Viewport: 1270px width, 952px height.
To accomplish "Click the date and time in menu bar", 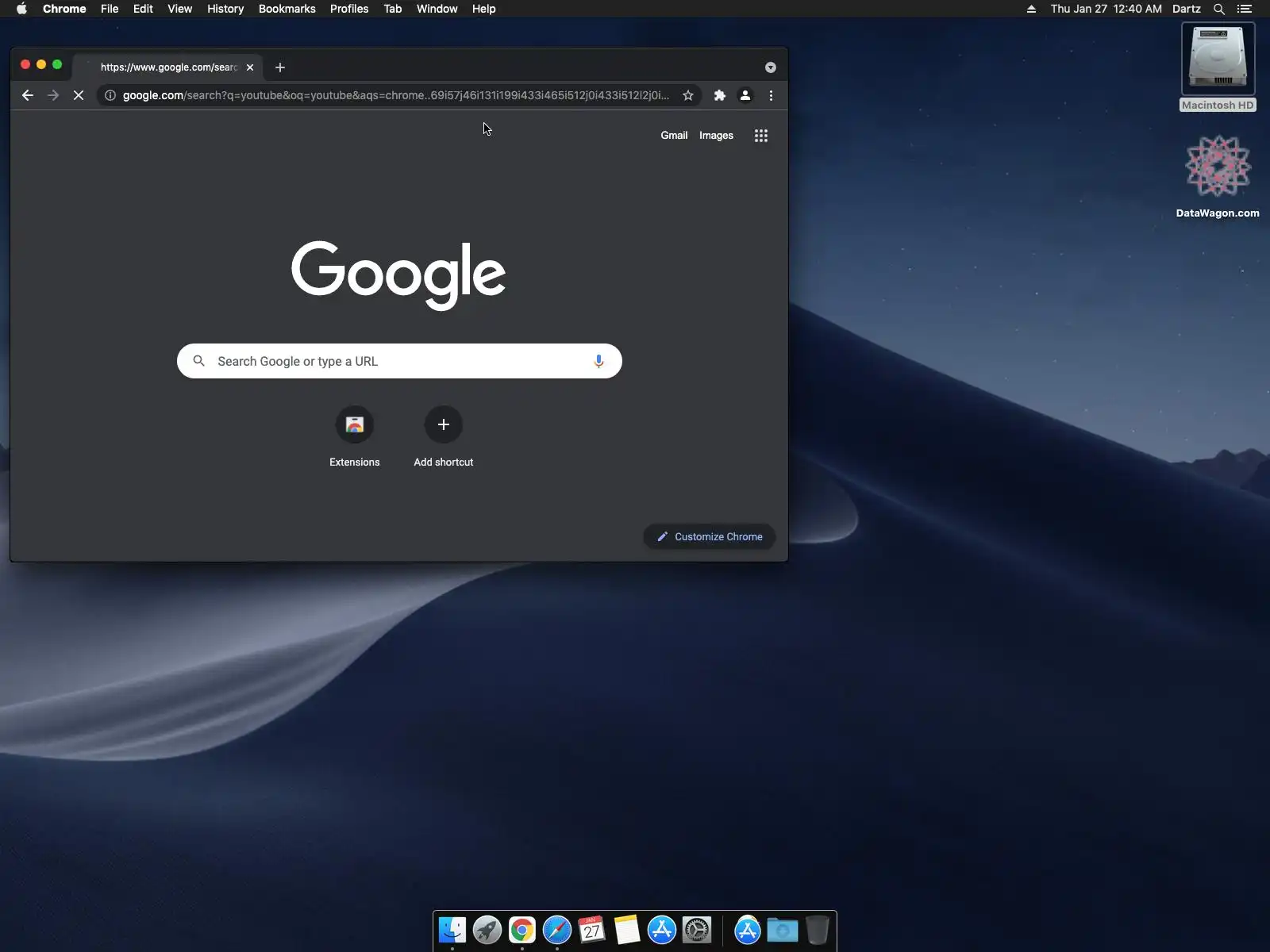I will tap(1106, 9).
